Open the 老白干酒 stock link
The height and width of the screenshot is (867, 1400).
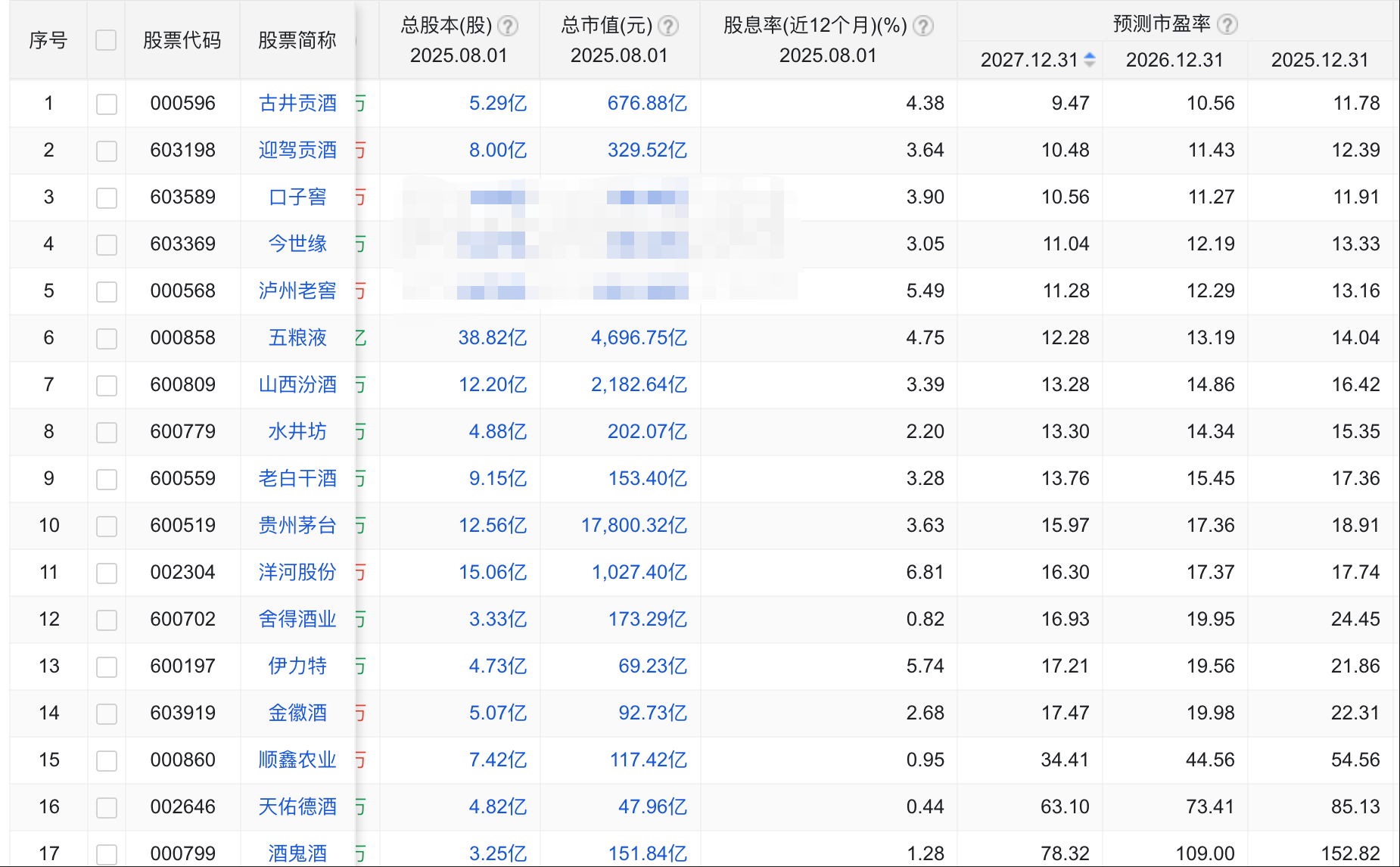(297, 478)
